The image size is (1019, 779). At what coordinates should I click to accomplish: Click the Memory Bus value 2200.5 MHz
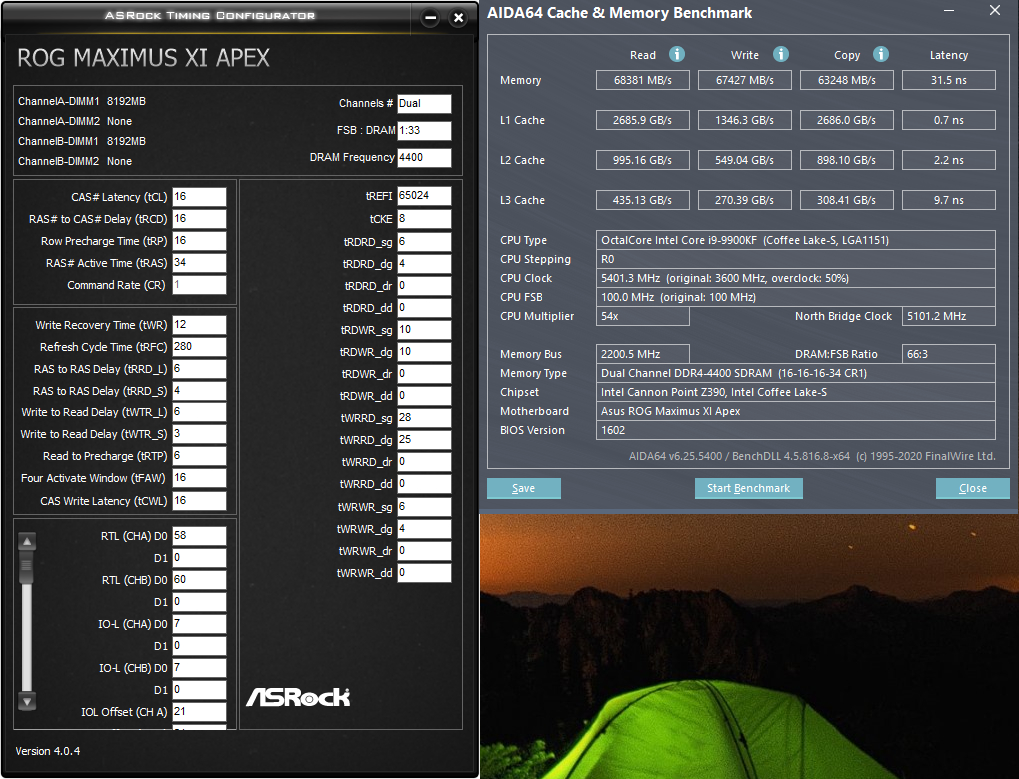pyautogui.click(x=642, y=354)
